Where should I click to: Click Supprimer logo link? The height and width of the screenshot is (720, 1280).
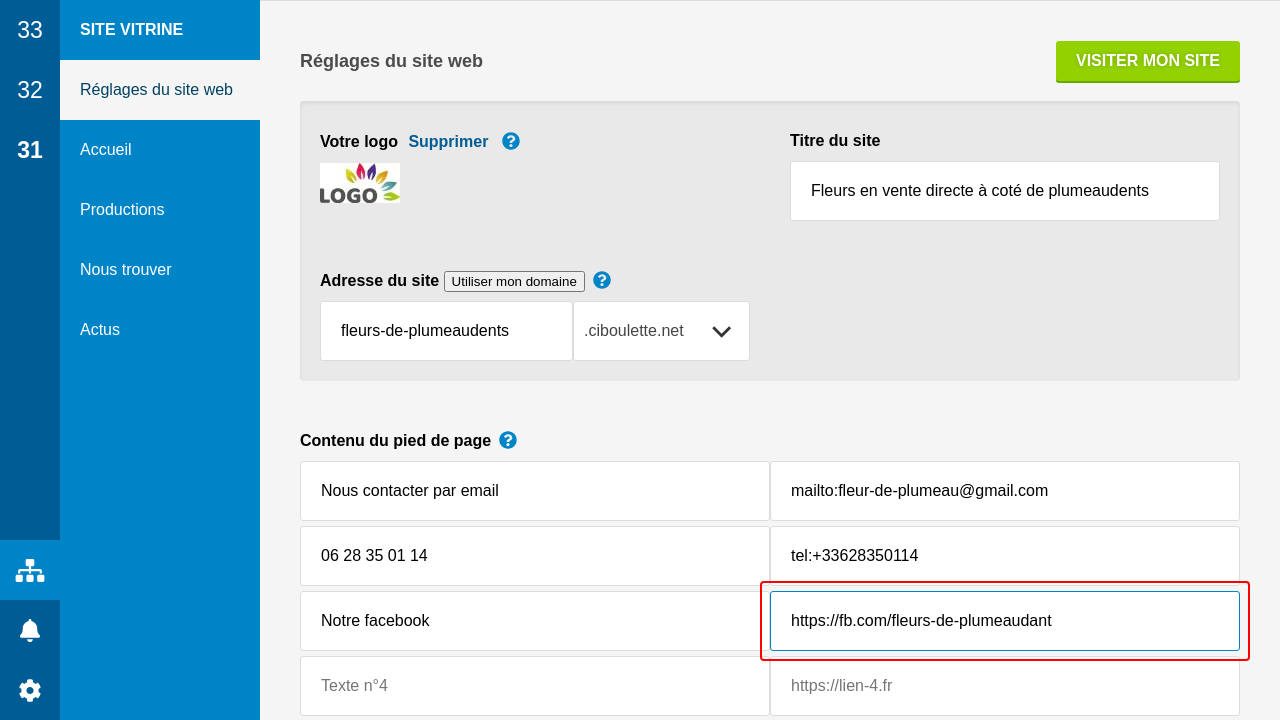(448, 141)
